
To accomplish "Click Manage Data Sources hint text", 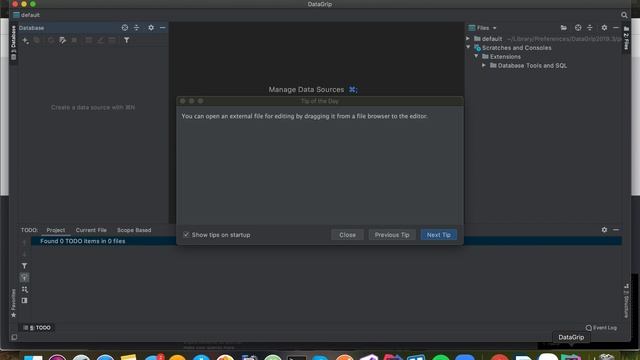I will pos(306,90).
